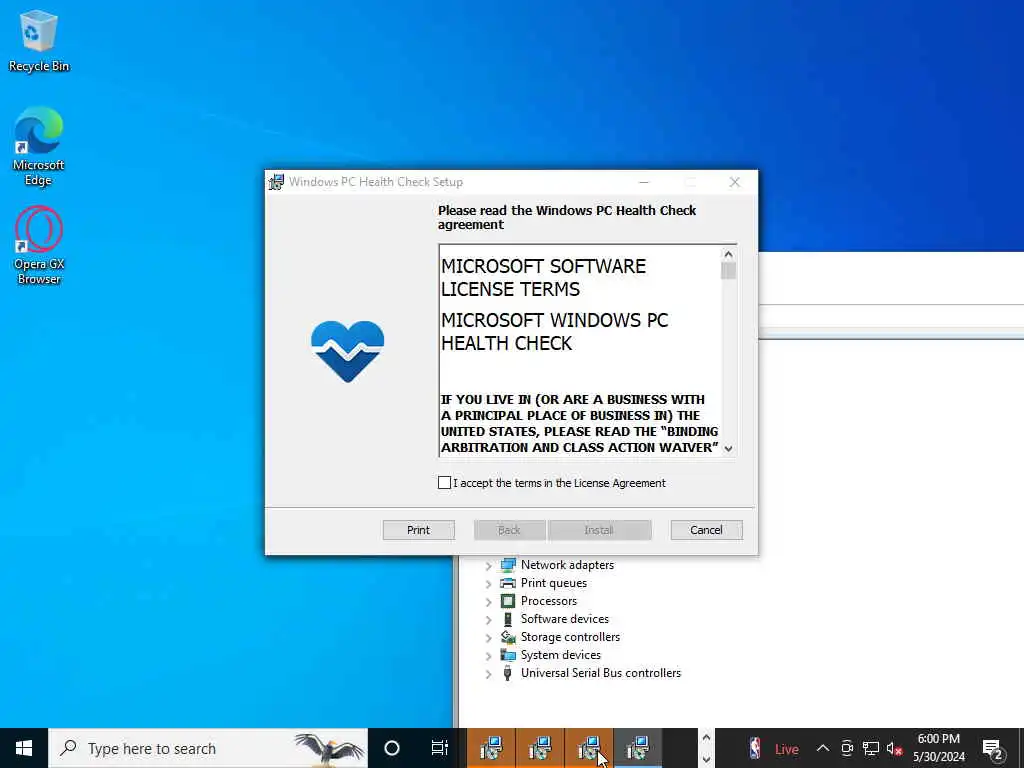Open the muted volume tray icon
Image resolution: width=1024 pixels, height=768 pixels.
894,749
